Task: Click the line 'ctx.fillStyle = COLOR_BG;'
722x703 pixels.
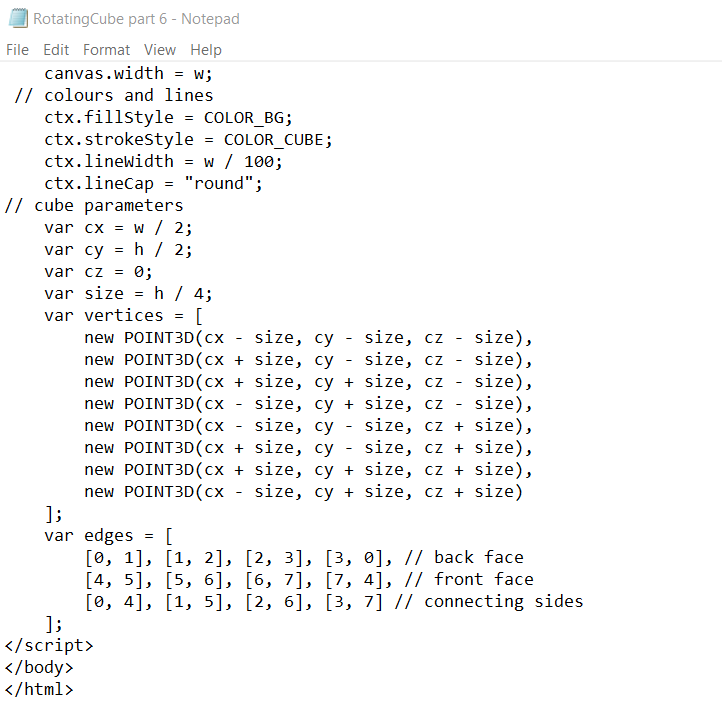Action: click(x=168, y=117)
